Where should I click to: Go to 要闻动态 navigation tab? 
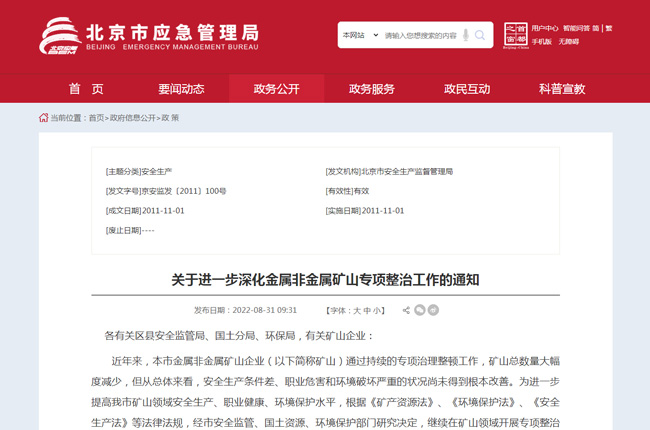[x=181, y=89]
